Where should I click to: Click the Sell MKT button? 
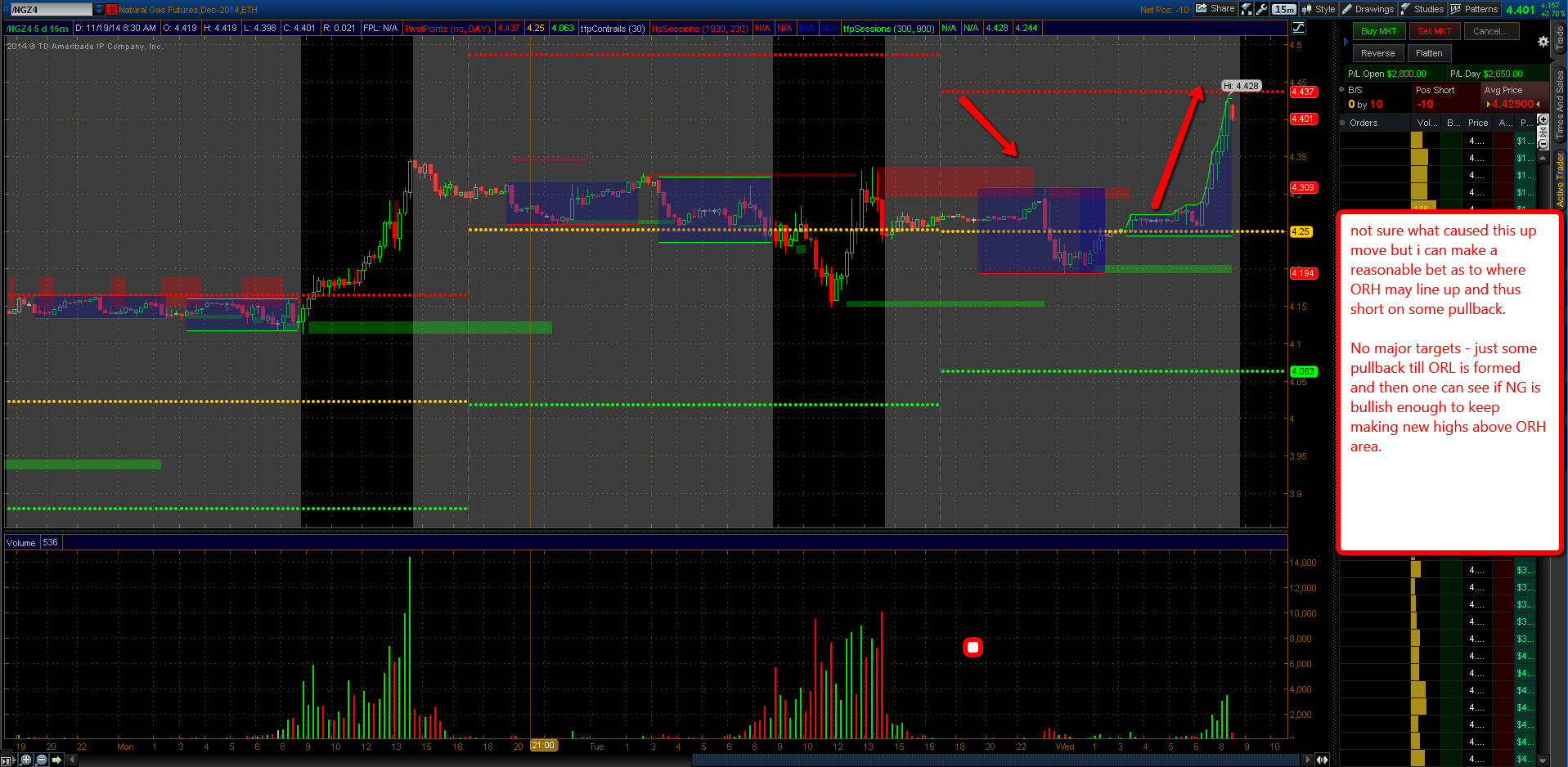coord(1434,31)
